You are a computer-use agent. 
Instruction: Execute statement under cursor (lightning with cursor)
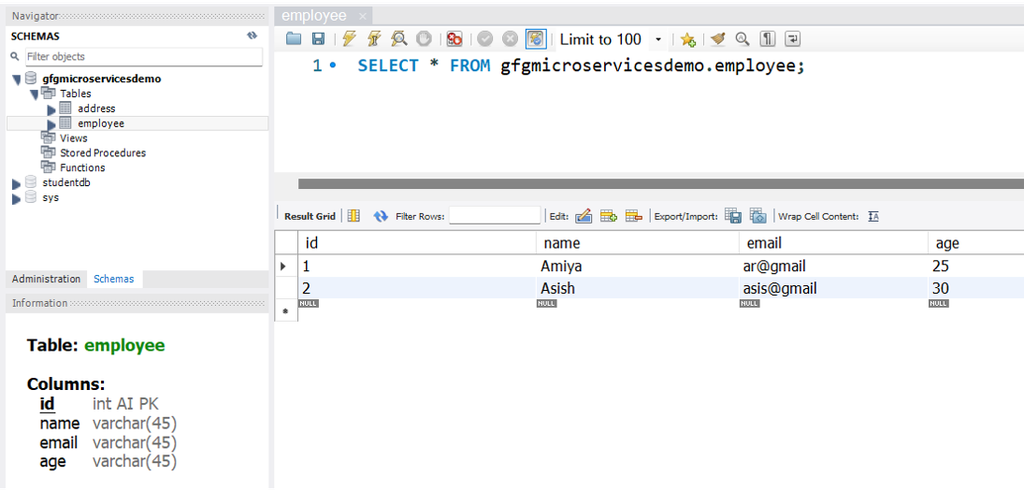tap(374, 39)
